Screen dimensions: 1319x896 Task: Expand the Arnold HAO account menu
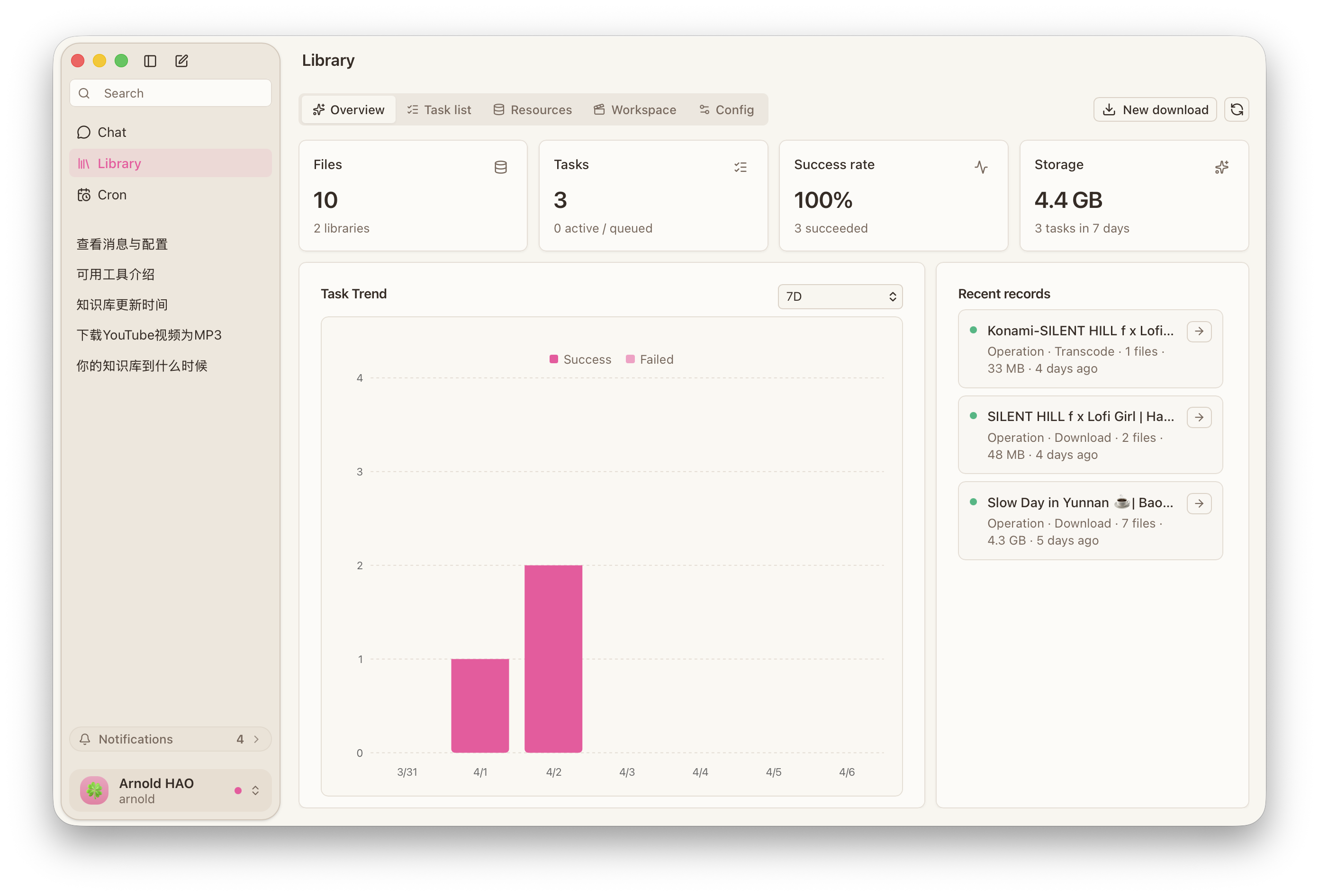pos(255,790)
